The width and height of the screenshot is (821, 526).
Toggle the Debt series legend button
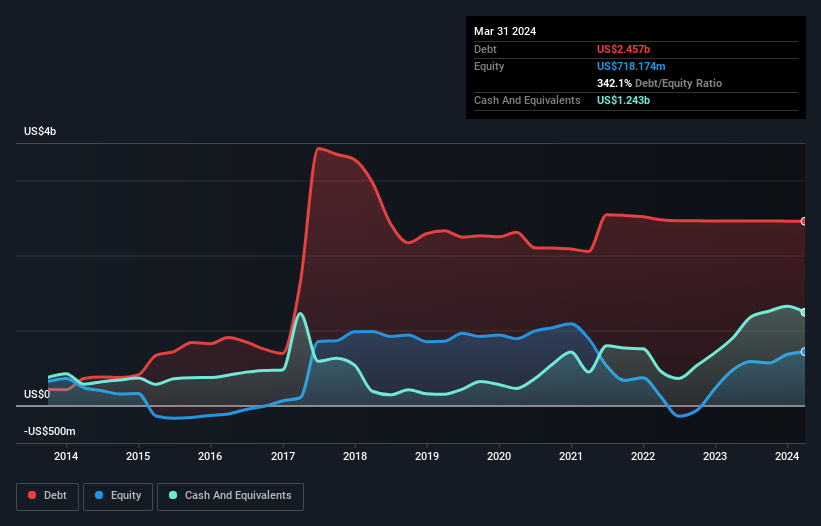48,496
